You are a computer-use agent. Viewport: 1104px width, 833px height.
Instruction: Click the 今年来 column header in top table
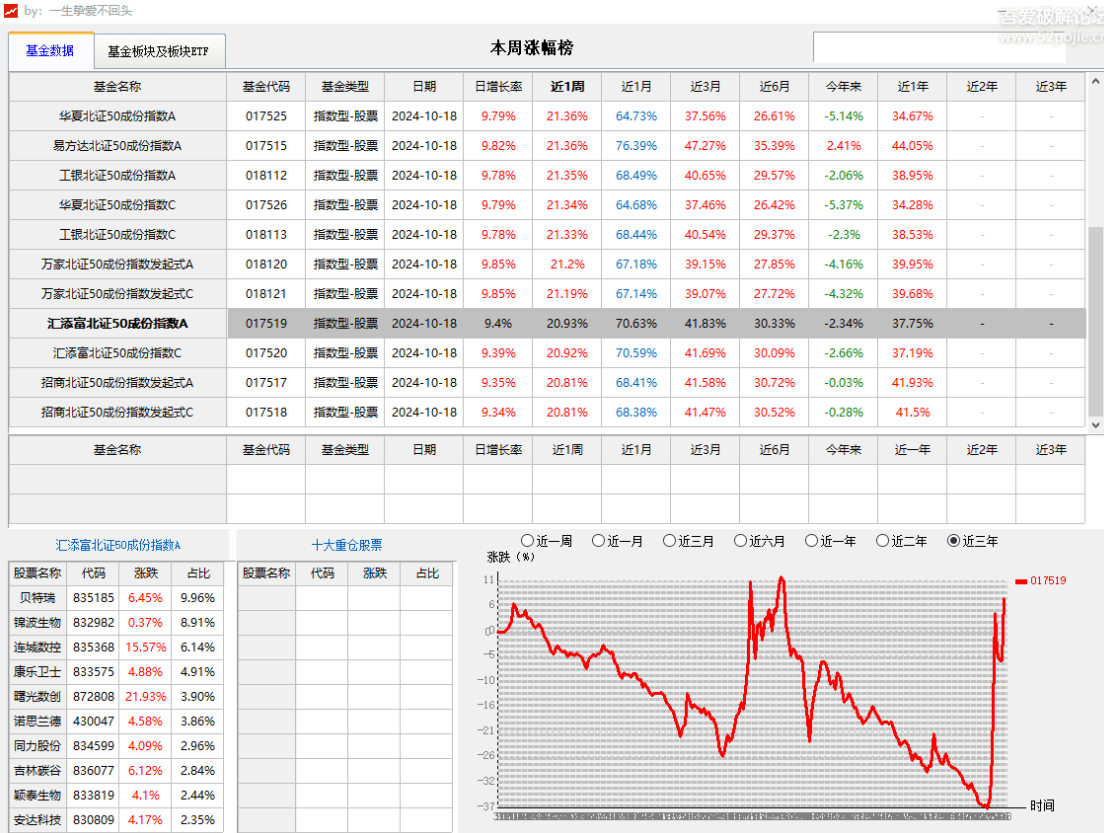[843, 87]
